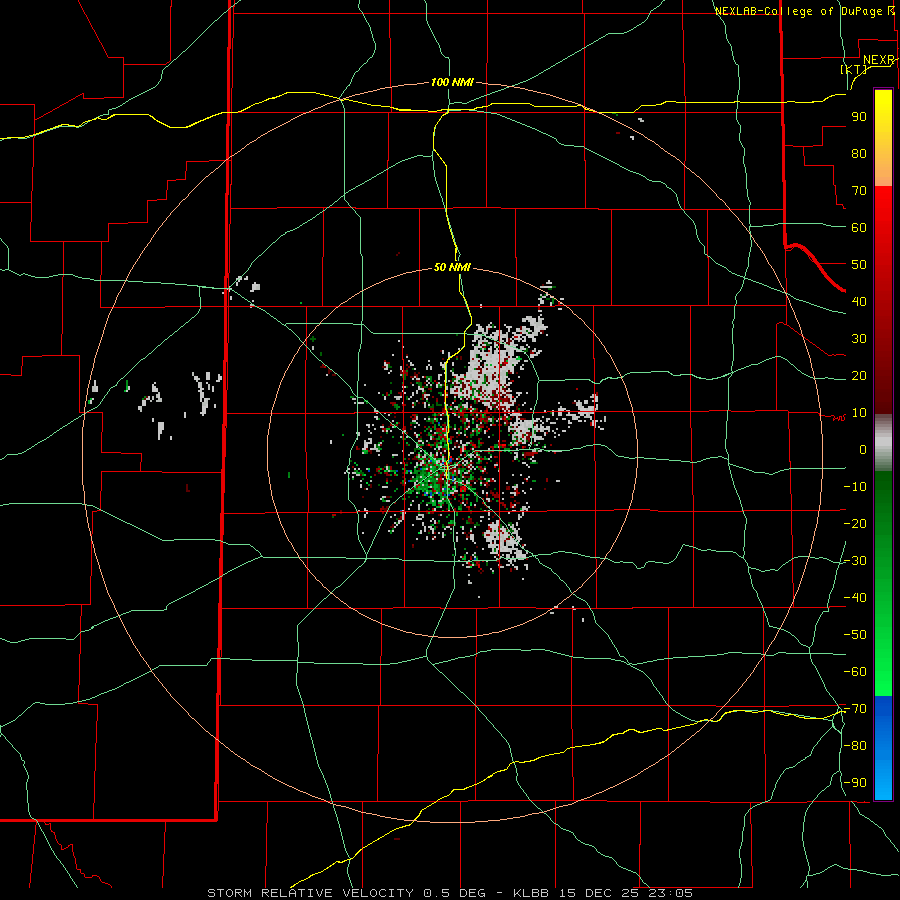The image size is (900, 900).
Task: Pick the yellow segment of the color bar
Action: click(x=883, y=138)
